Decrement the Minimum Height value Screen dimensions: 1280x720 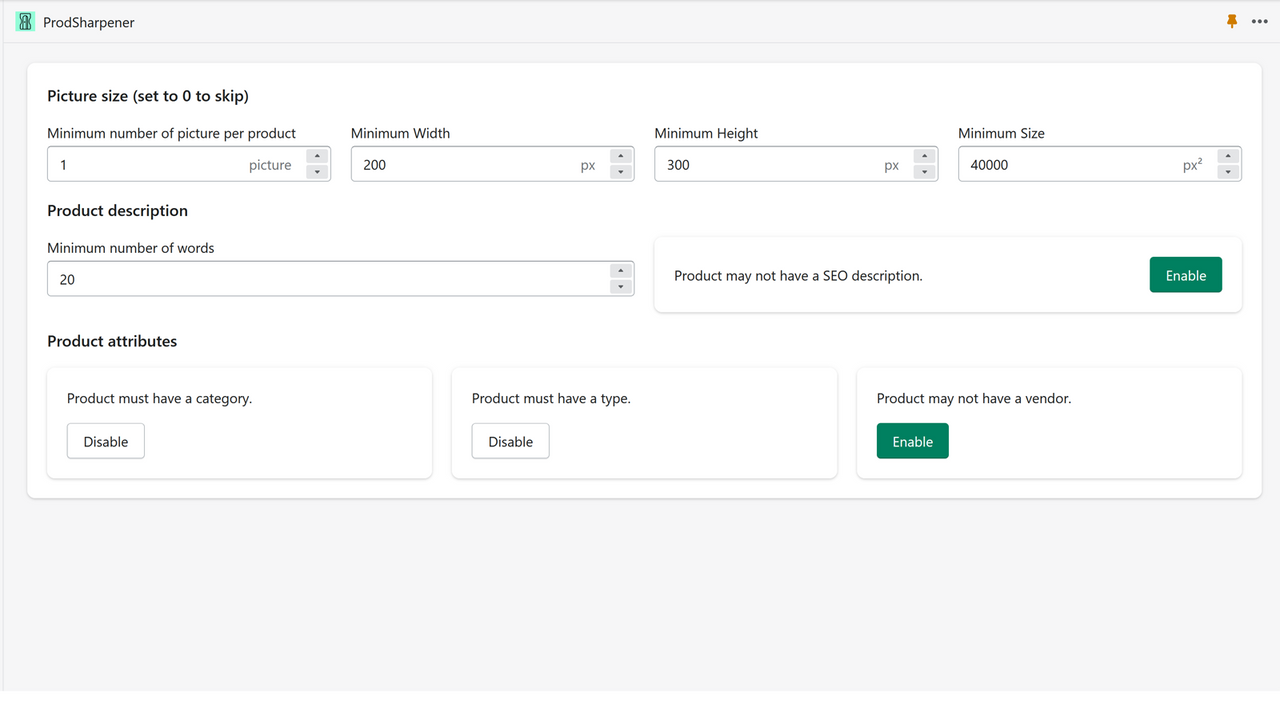[925, 172]
